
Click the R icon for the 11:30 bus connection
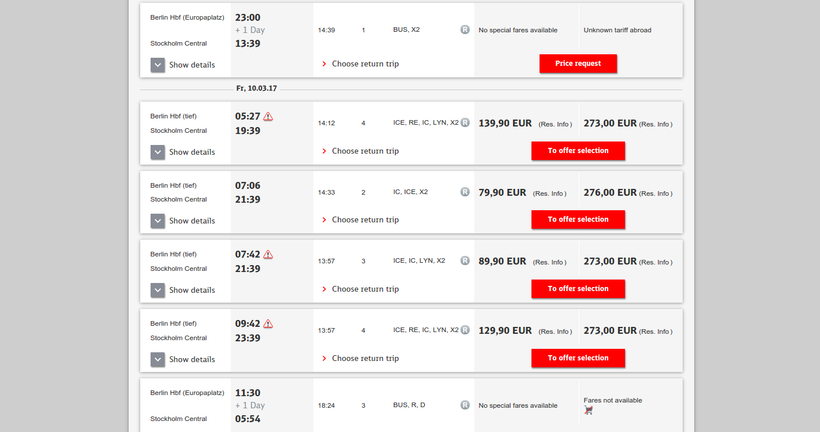click(465, 405)
